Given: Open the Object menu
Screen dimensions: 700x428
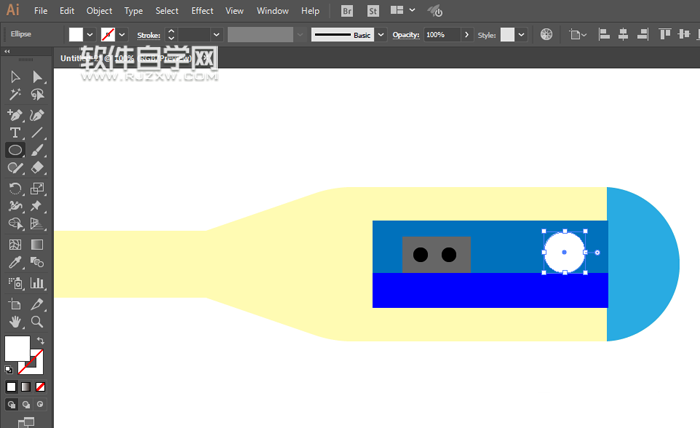Looking at the screenshot, I should click(99, 11).
